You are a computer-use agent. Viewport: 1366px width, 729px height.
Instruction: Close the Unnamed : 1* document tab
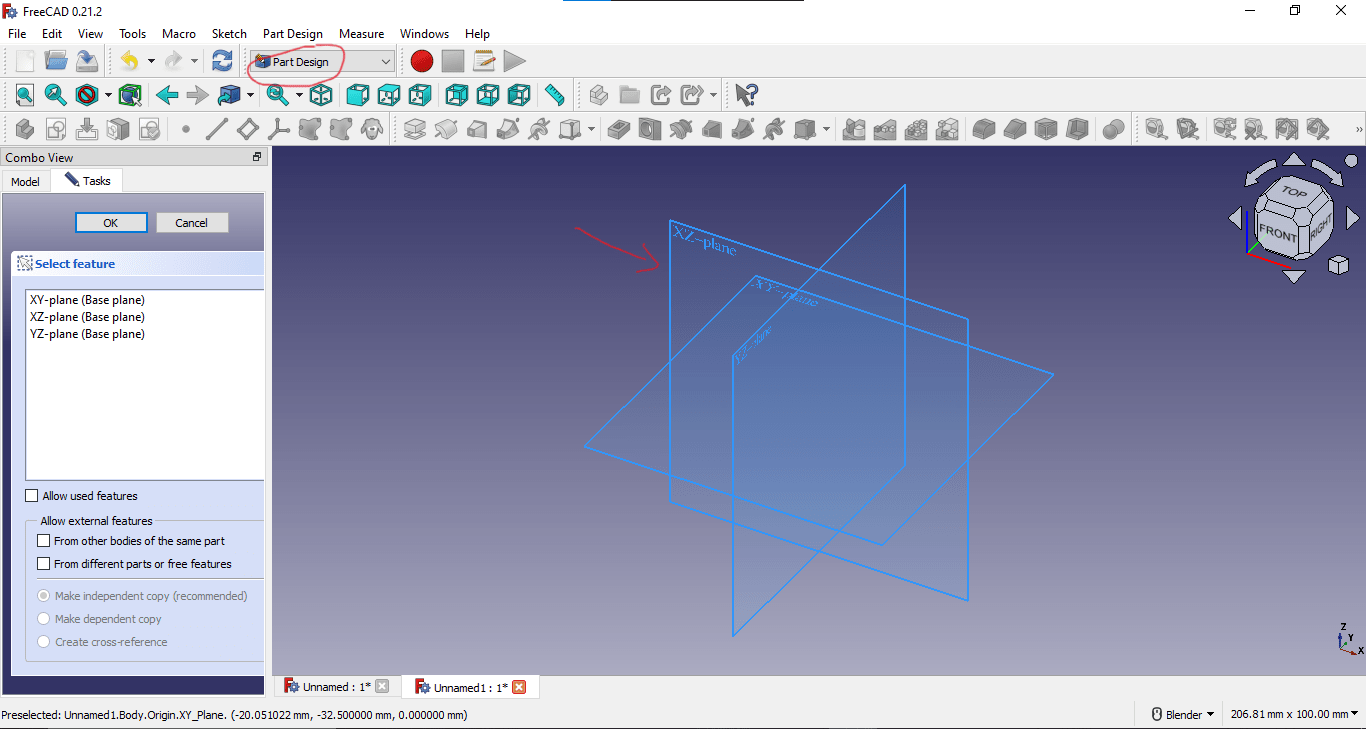[x=382, y=687]
